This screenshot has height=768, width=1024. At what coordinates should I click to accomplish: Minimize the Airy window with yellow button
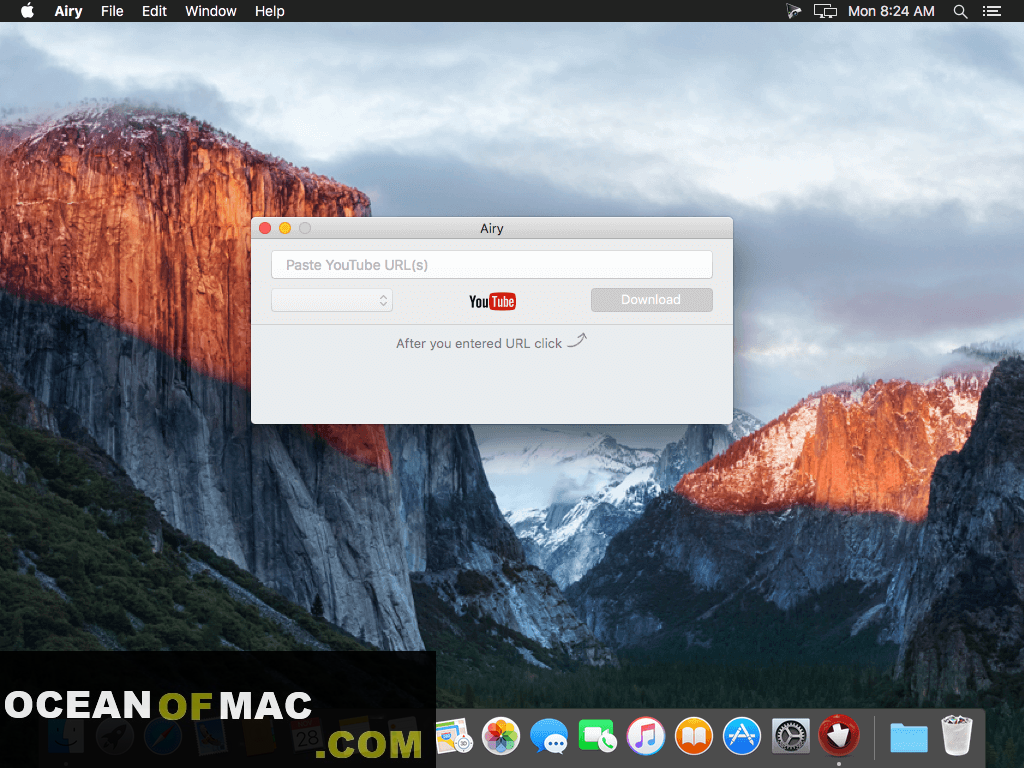tap(285, 228)
